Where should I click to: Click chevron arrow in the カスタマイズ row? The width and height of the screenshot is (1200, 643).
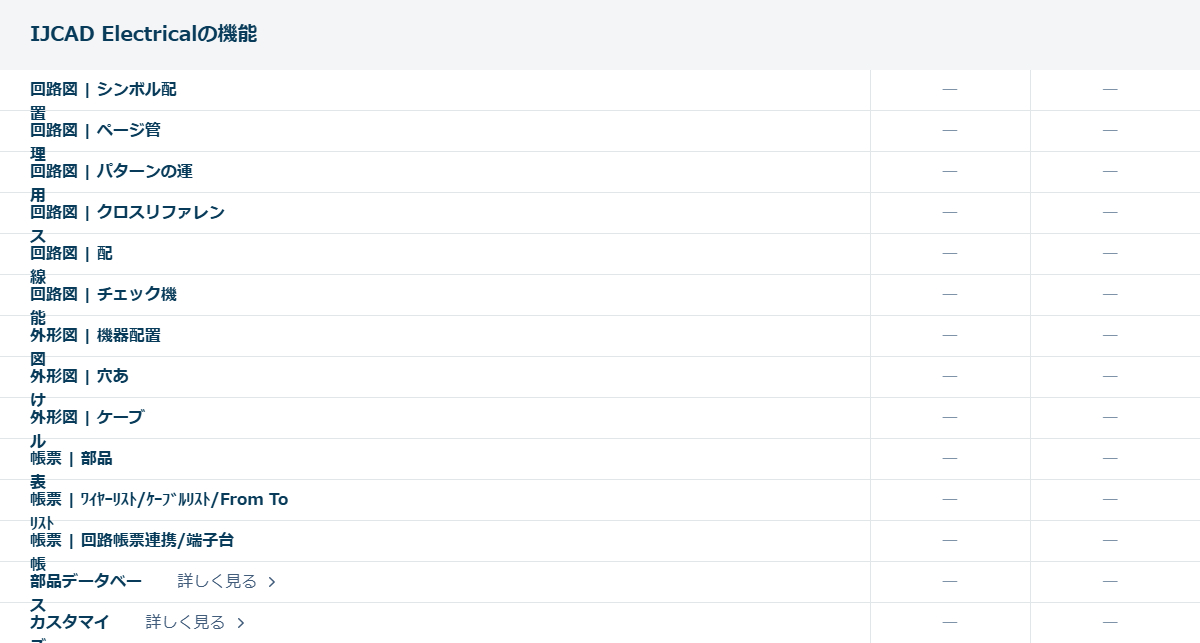[240, 623]
